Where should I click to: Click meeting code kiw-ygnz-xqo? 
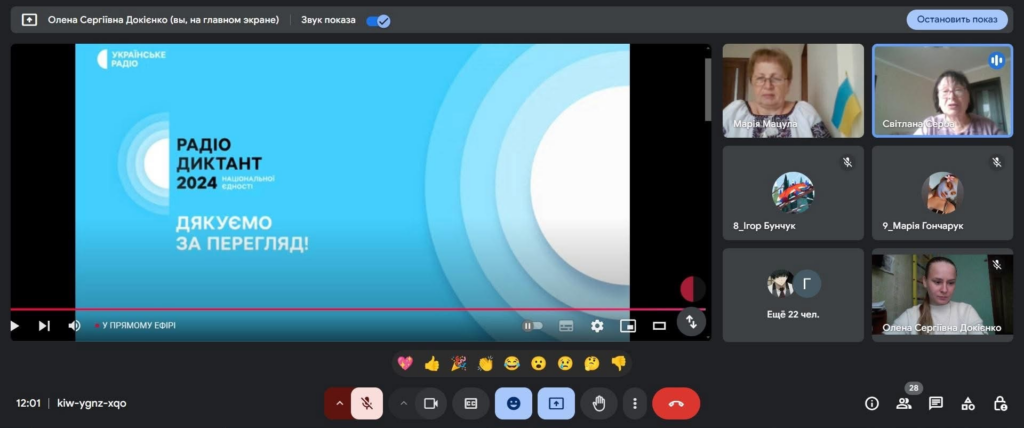(x=92, y=403)
